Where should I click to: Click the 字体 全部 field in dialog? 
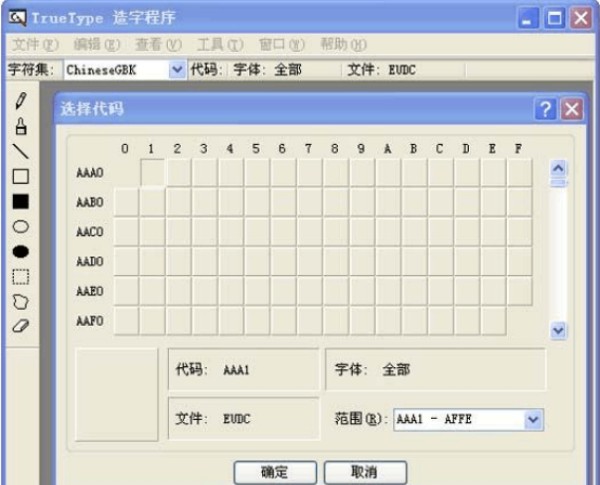point(435,369)
